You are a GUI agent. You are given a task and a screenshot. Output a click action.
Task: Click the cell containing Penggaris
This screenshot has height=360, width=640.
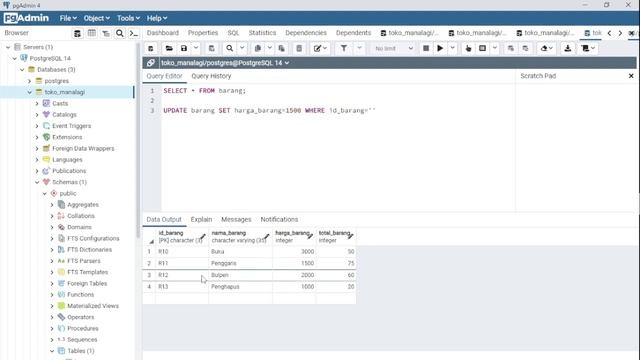[240, 263]
